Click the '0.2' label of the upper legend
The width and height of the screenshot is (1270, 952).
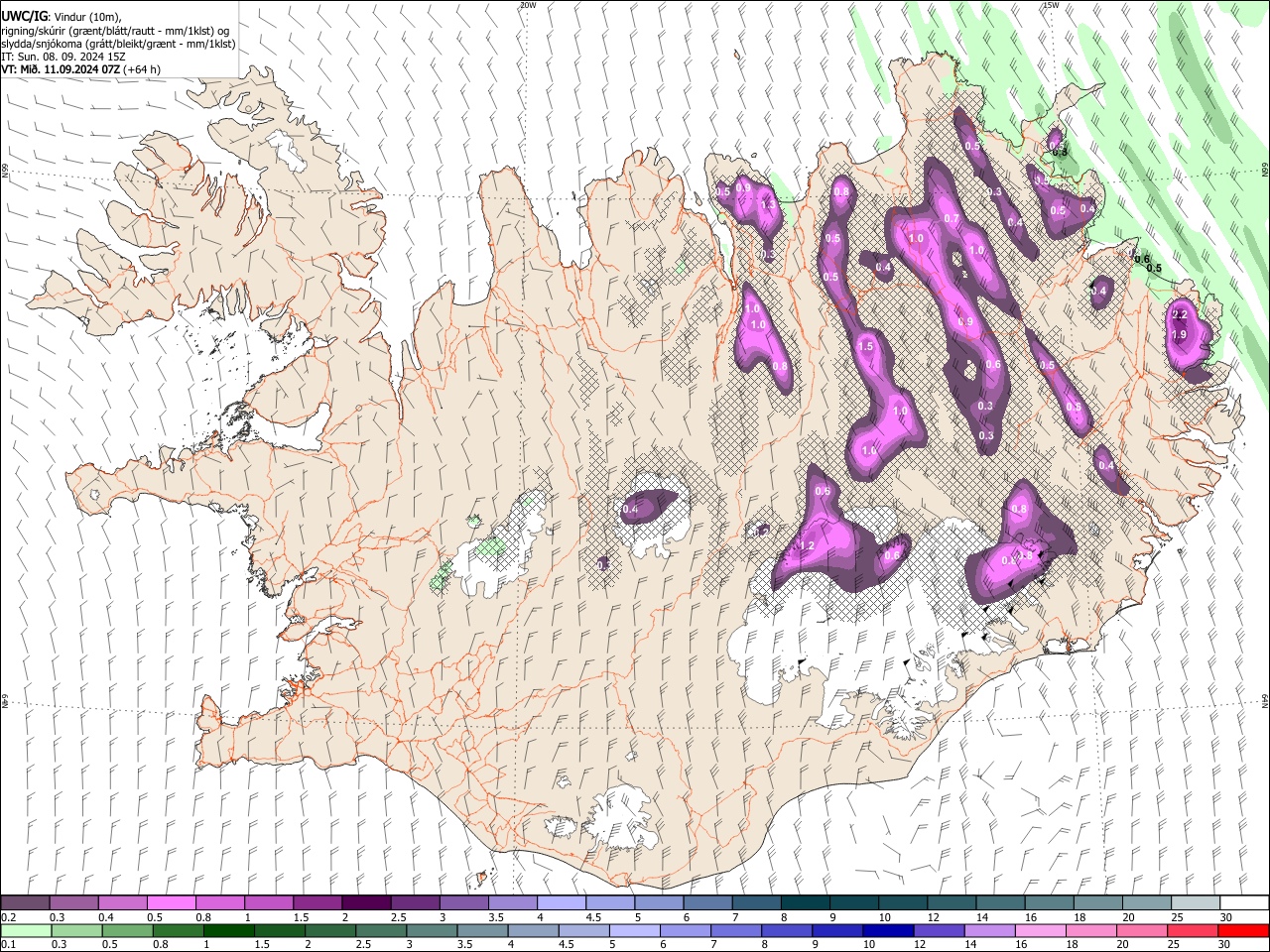(9, 917)
